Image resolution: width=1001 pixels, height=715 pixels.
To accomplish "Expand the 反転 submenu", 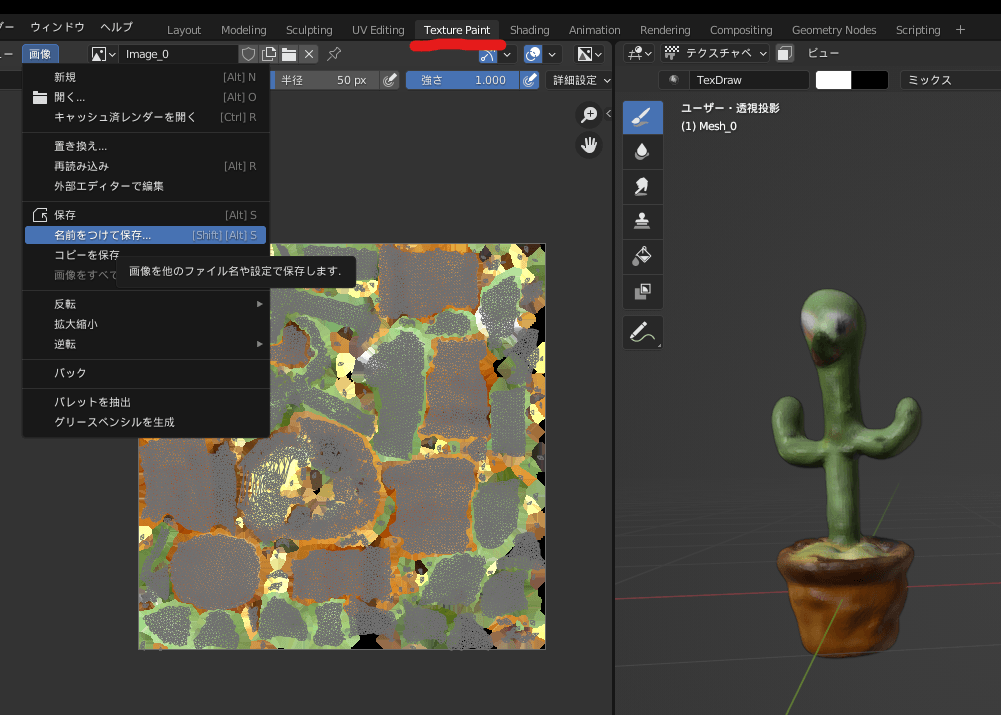I will pyautogui.click(x=146, y=304).
